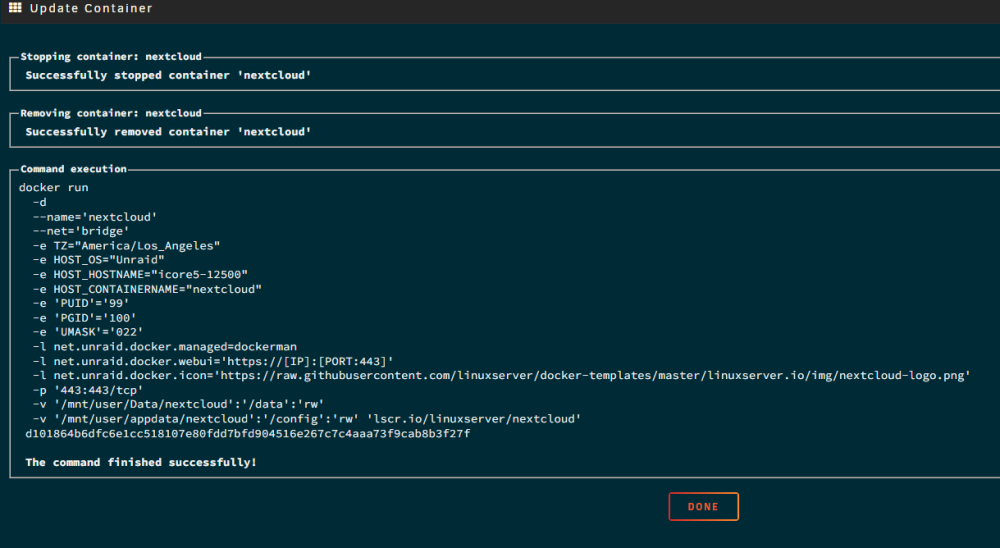Image resolution: width=1000 pixels, height=548 pixels.
Task: Select the 'Removing container: nextcloud' heading
Action: [x=111, y=113]
